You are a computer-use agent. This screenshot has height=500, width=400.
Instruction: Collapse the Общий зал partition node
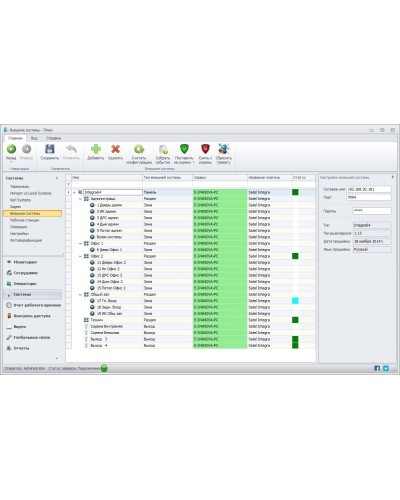coord(80,295)
